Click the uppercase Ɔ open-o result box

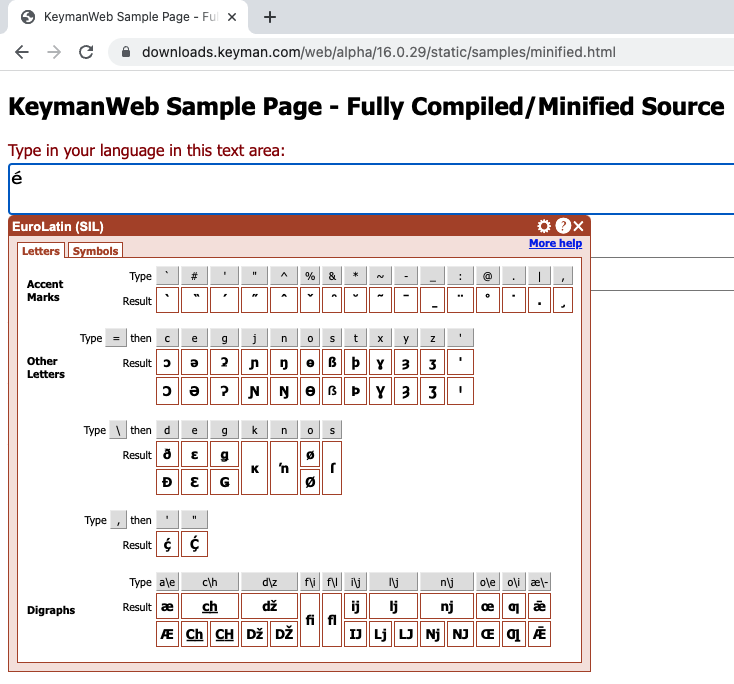coord(167,391)
